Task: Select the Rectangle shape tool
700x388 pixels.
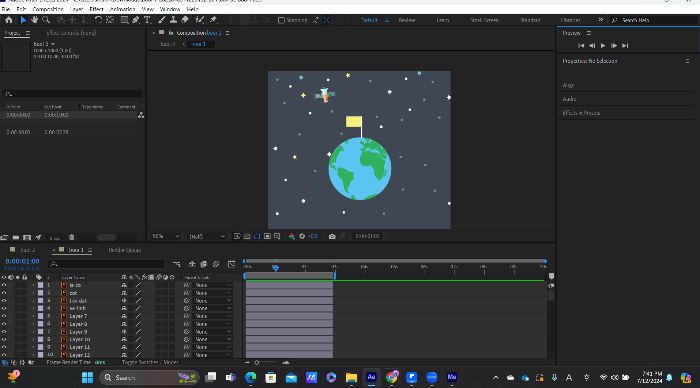Action: [x=125, y=20]
